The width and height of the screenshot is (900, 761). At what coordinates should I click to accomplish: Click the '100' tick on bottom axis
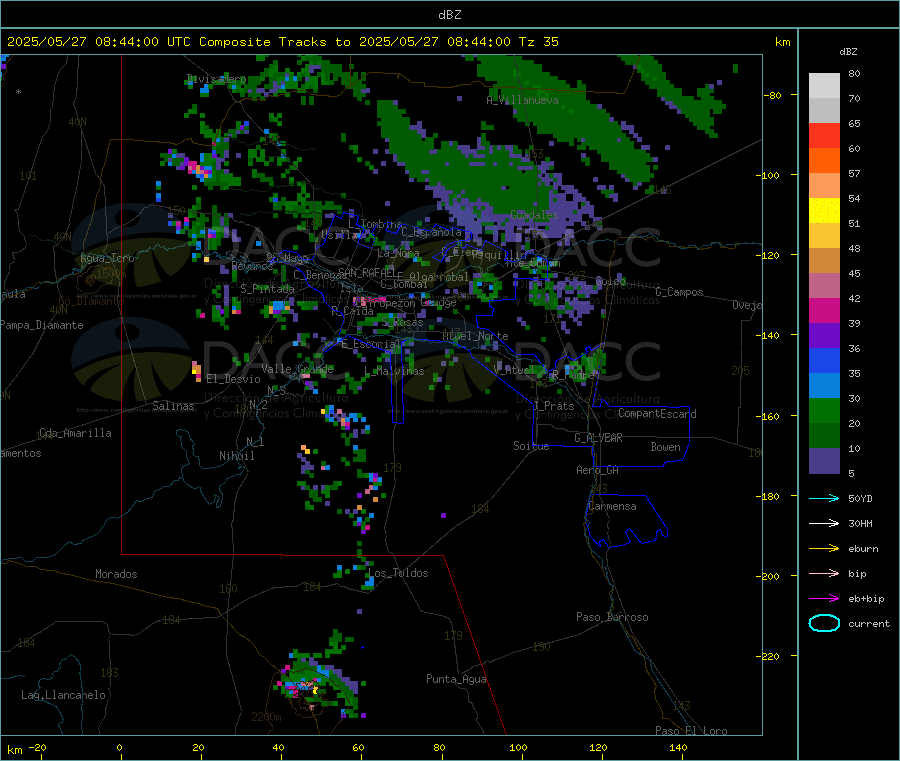518,747
